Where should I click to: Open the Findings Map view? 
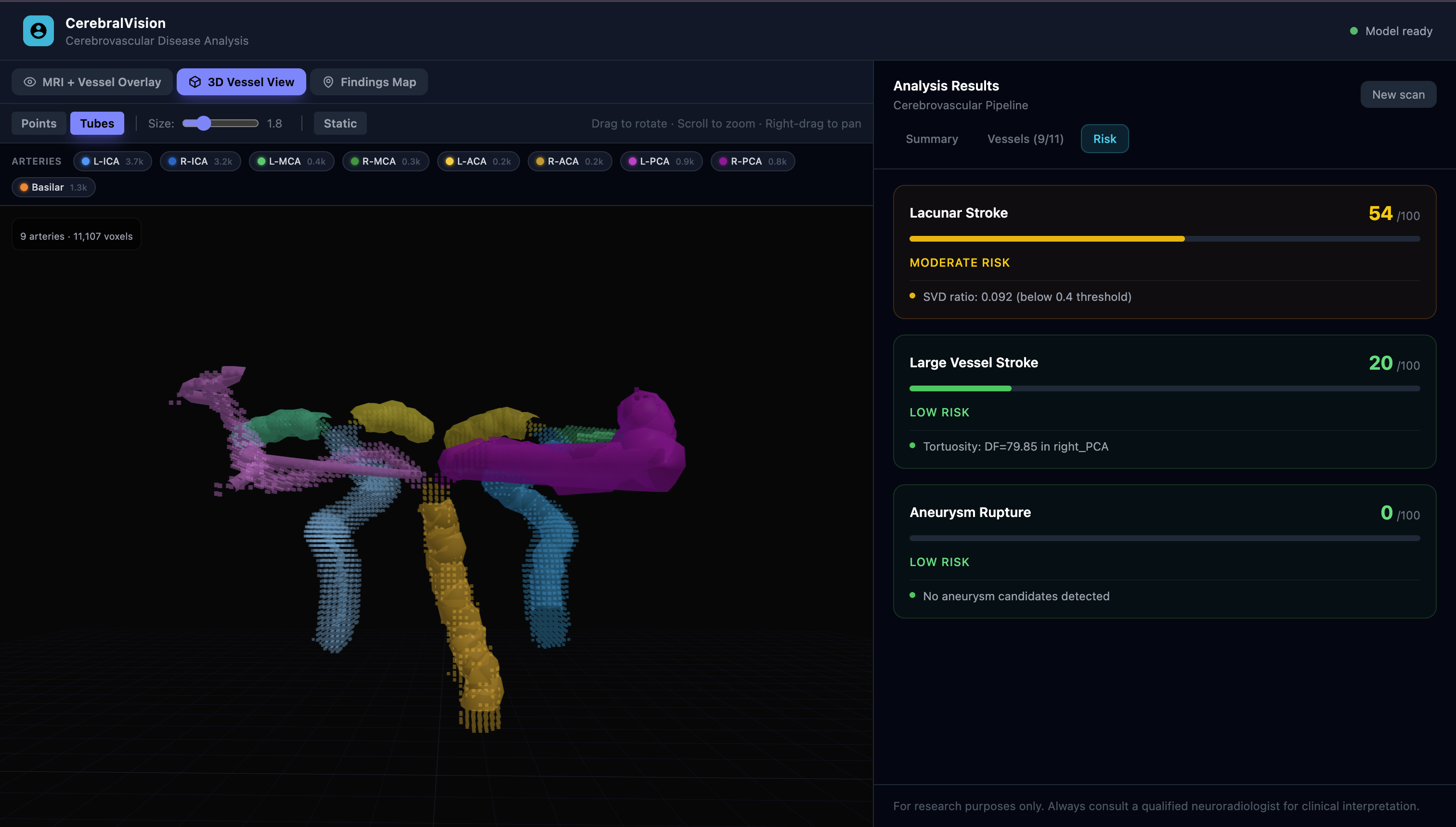coord(369,82)
